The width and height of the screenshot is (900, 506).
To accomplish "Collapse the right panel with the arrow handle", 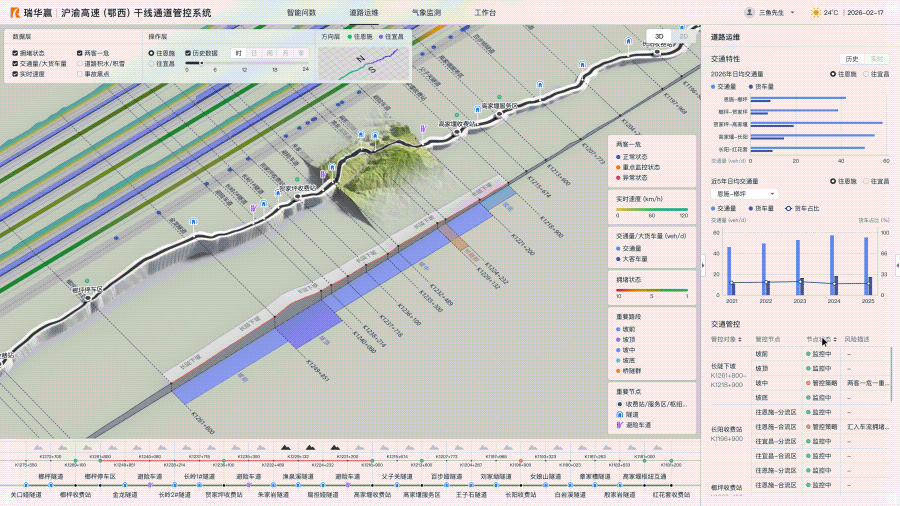I will click(703, 265).
